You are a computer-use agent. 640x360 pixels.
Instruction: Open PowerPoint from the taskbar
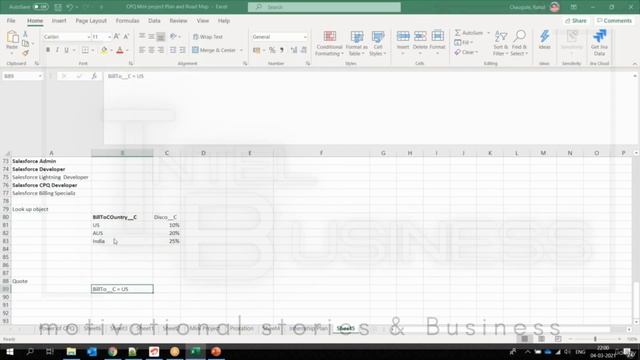point(216,351)
